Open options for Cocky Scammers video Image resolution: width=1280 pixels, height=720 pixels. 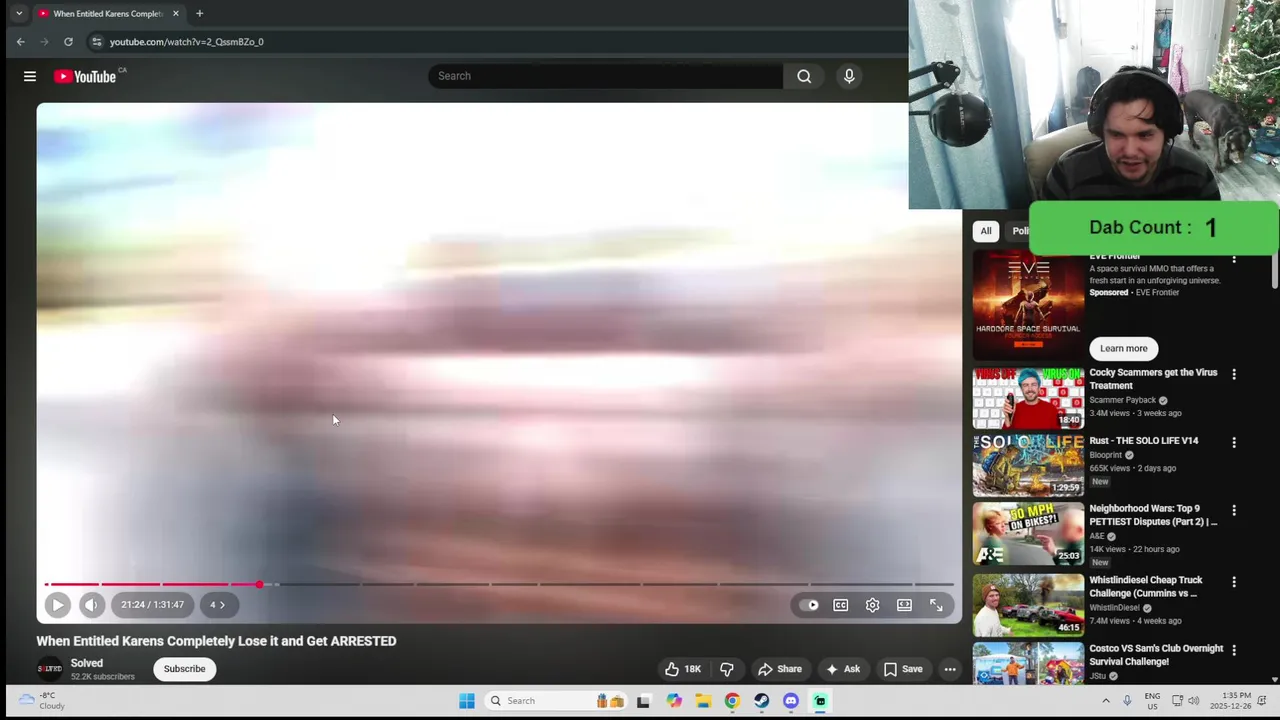[x=1234, y=374]
